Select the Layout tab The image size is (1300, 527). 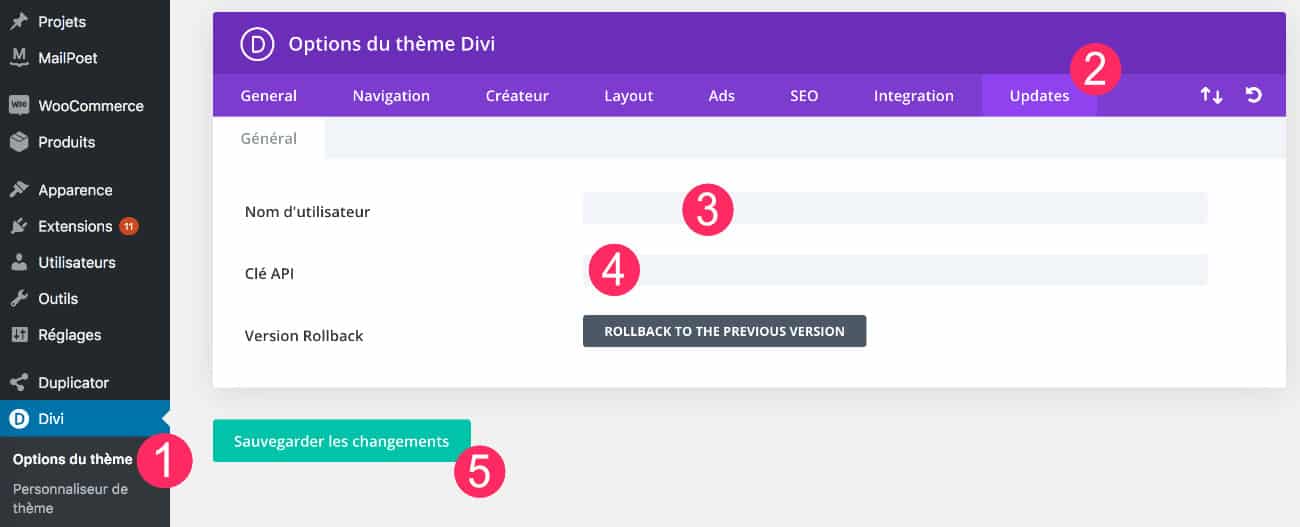pyautogui.click(x=628, y=96)
